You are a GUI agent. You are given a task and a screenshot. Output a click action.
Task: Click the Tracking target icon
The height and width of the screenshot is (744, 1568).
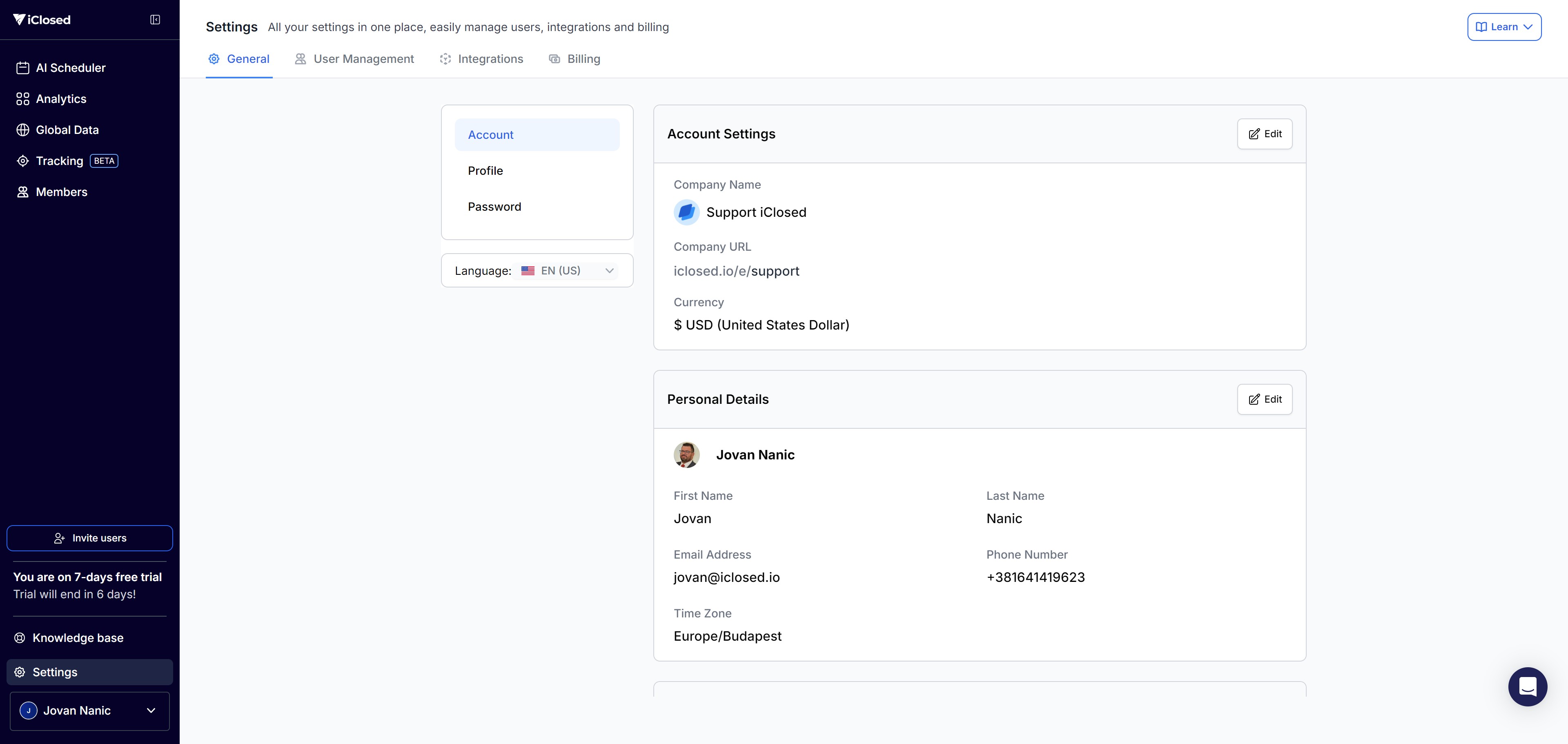[x=22, y=161]
